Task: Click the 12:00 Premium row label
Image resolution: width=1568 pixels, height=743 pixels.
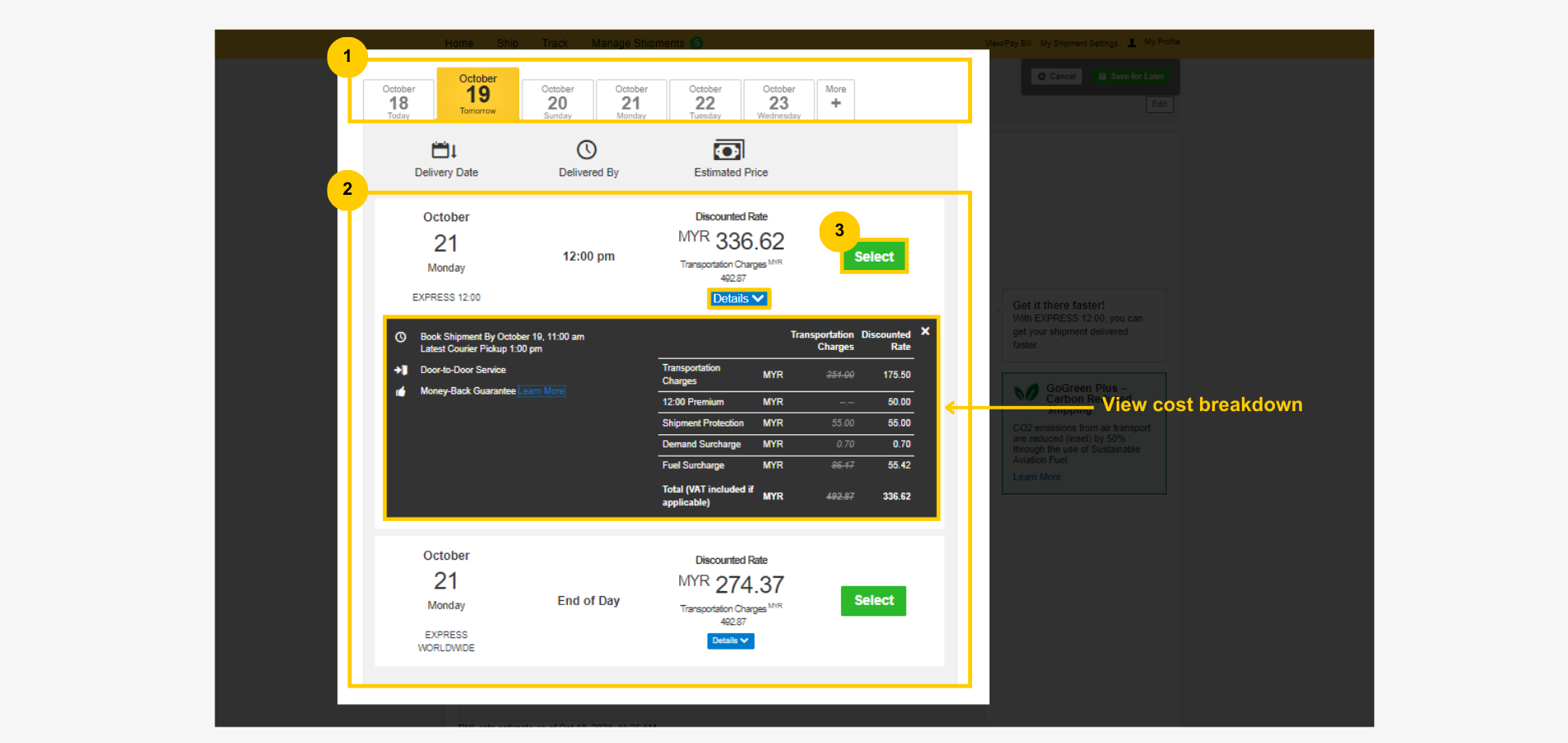Action: coord(693,402)
